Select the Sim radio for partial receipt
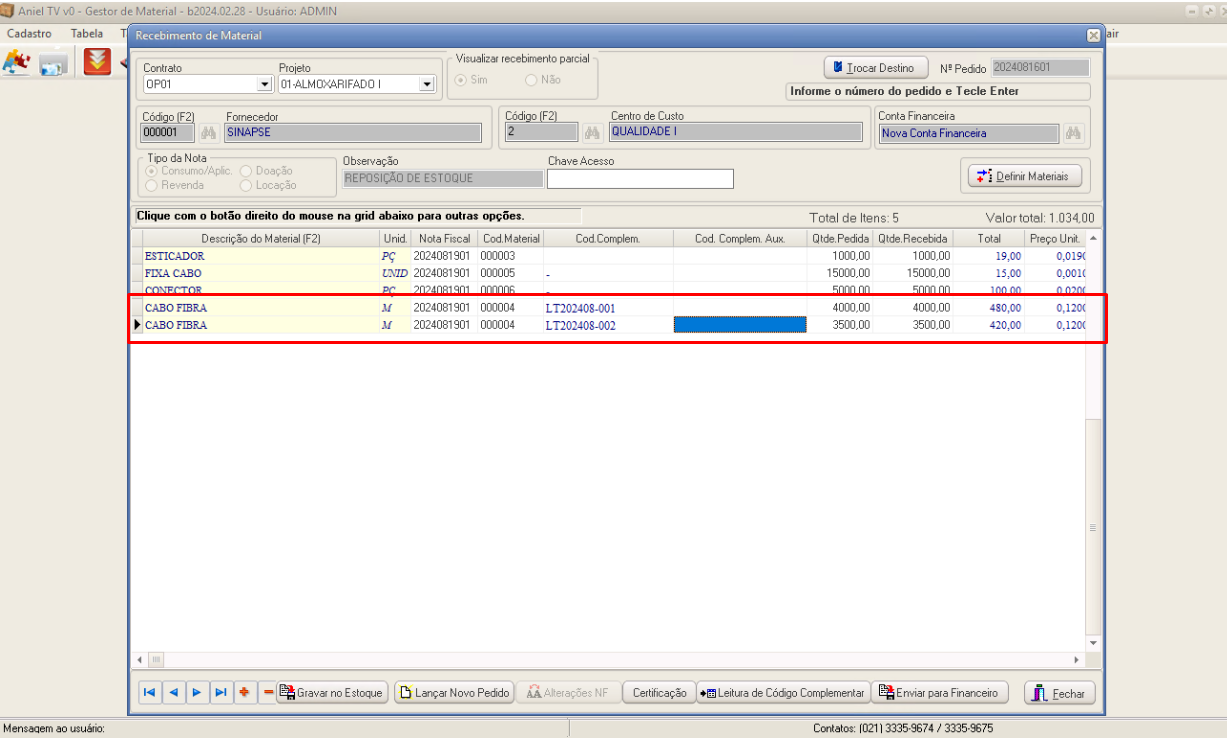The height and width of the screenshot is (738, 1227). 462,80
